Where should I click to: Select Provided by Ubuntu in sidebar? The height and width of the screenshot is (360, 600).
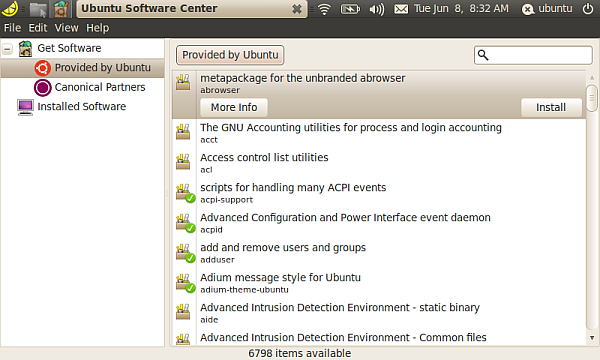tap(82, 68)
